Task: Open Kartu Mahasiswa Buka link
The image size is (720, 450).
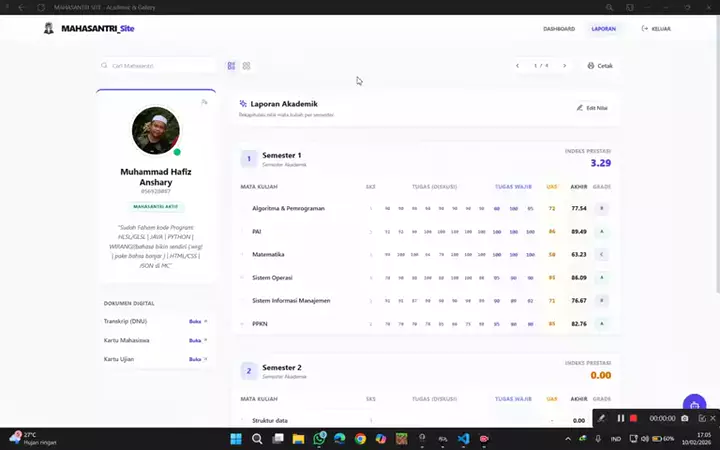Action: coord(198,340)
